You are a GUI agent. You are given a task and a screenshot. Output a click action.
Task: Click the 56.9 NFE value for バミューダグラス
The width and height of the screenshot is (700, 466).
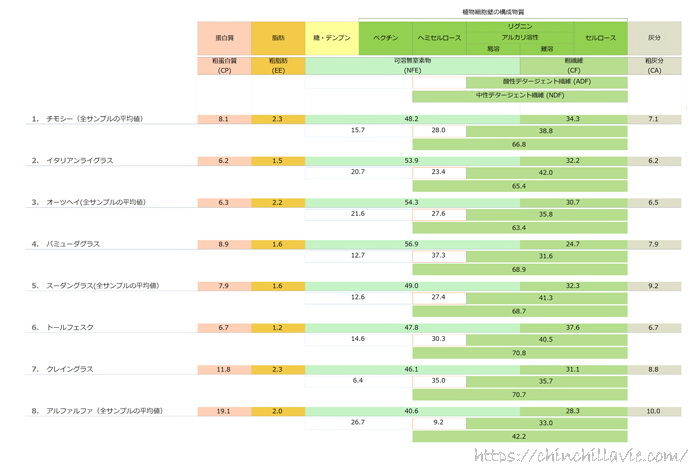411,244
